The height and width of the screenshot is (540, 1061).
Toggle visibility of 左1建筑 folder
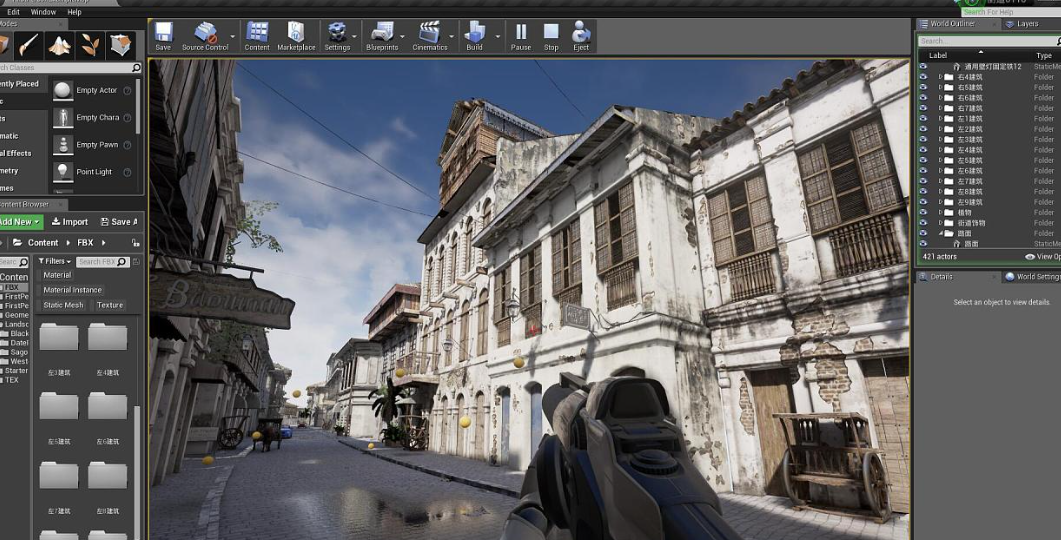point(923,118)
